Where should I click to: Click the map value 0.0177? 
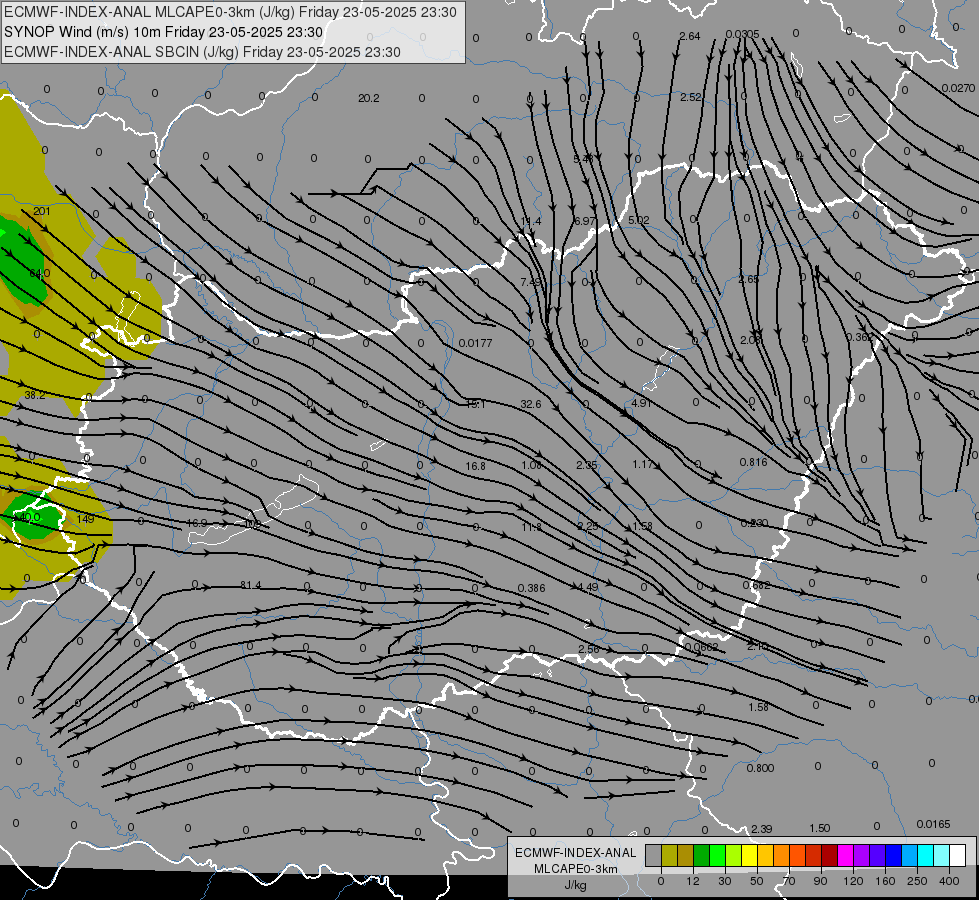click(x=475, y=343)
